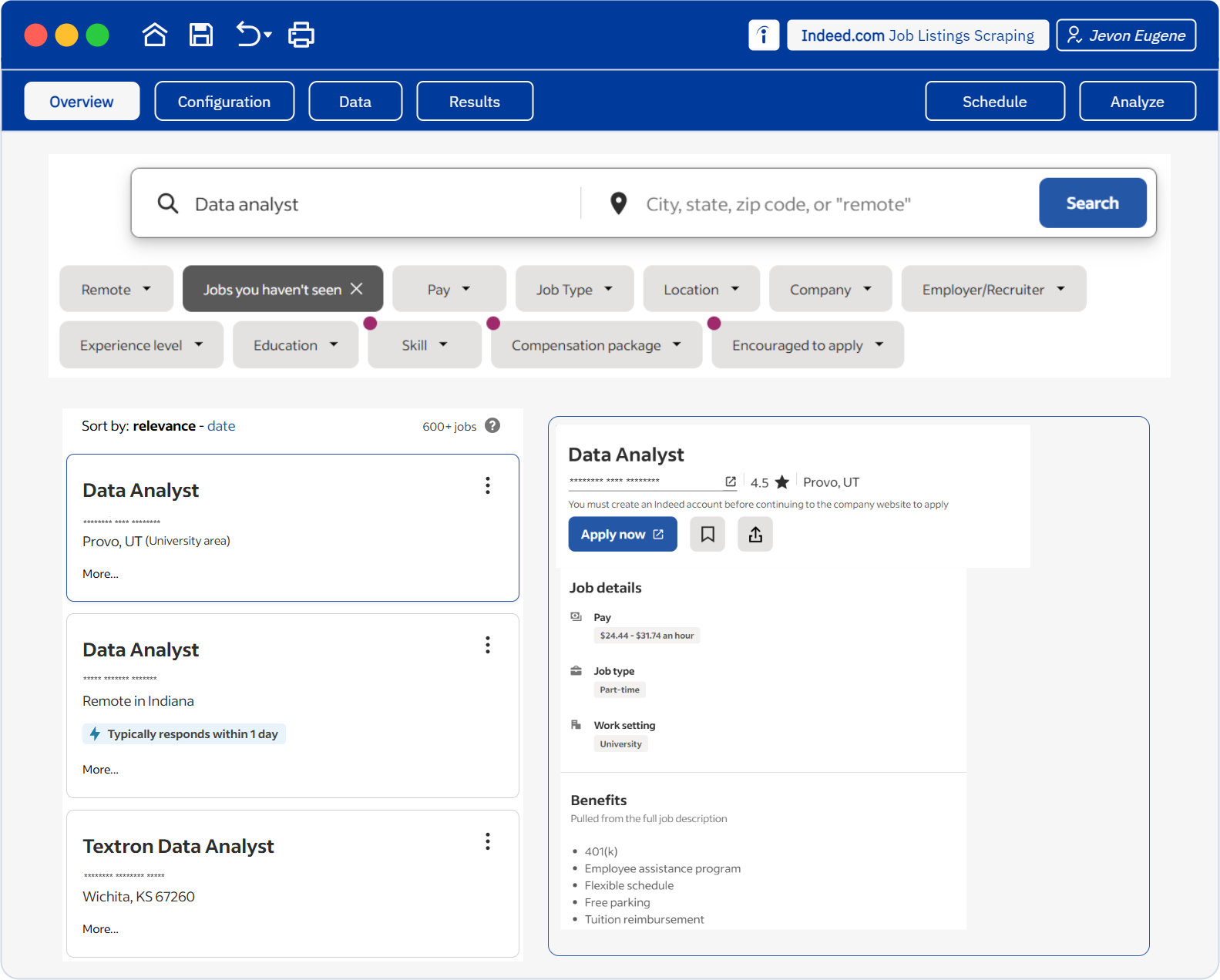Click the star rating icon
This screenshot has height=980, width=1220.
click(782, 482)
